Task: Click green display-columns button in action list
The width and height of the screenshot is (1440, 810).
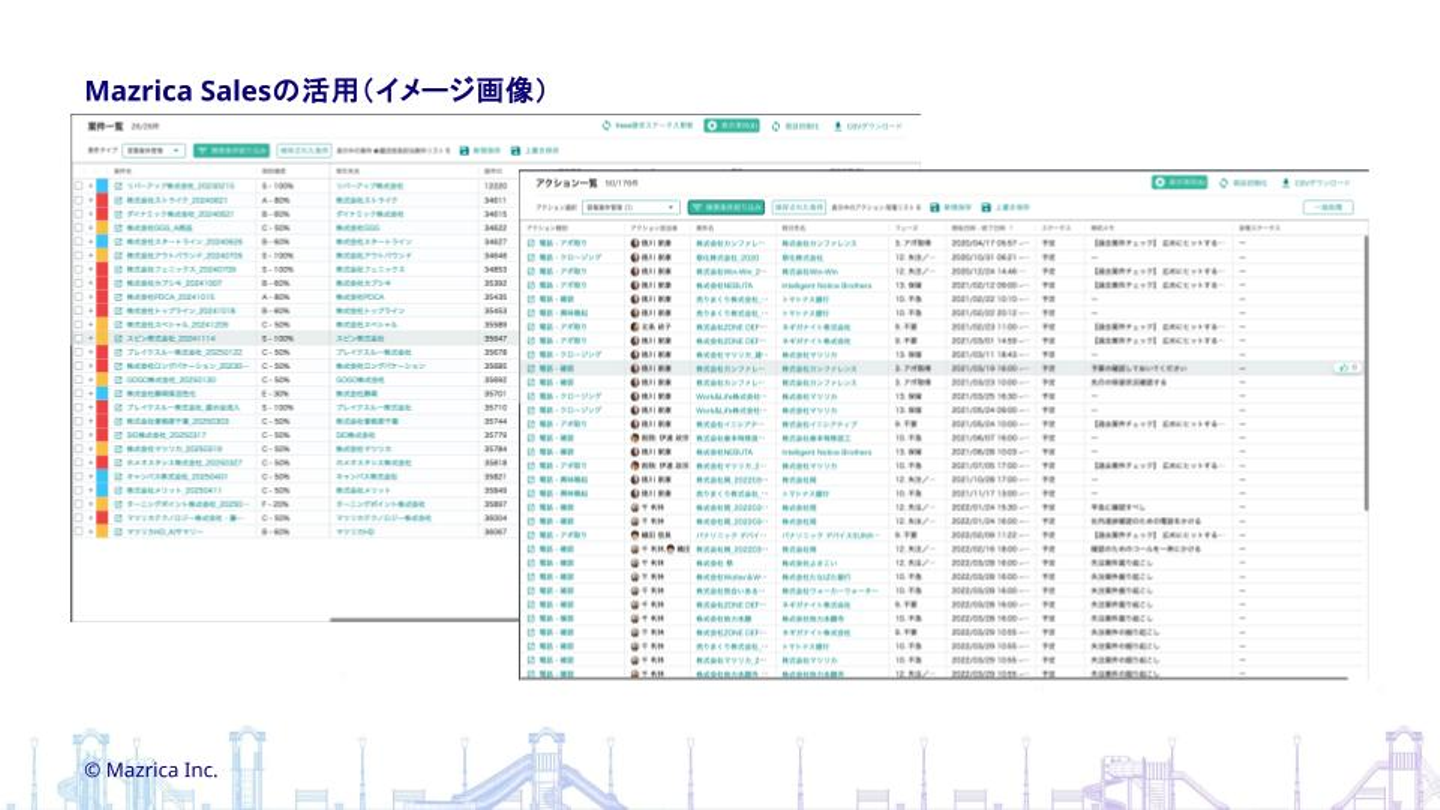Action: tap(1179, 183)
